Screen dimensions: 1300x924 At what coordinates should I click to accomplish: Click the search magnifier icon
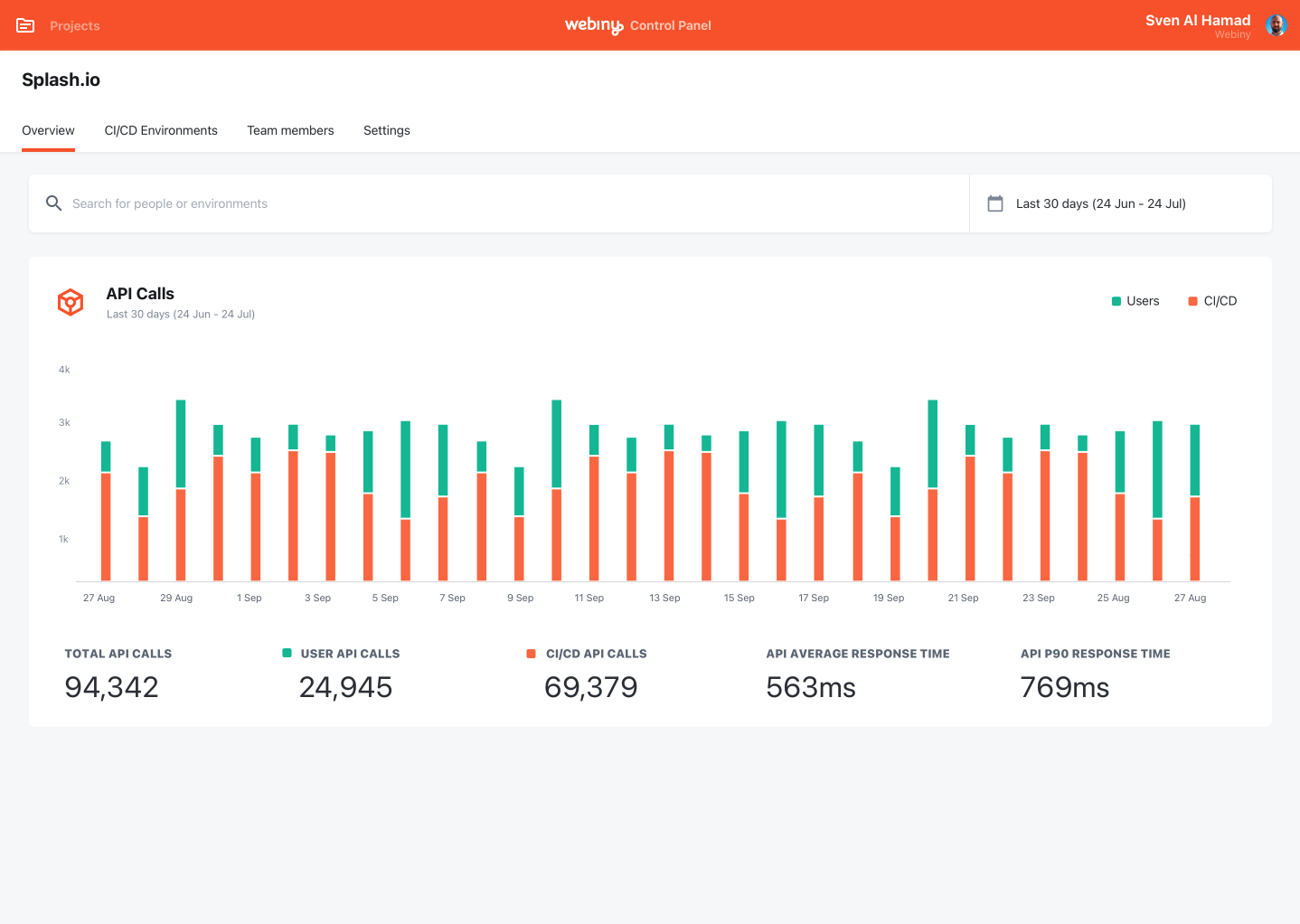54,203
